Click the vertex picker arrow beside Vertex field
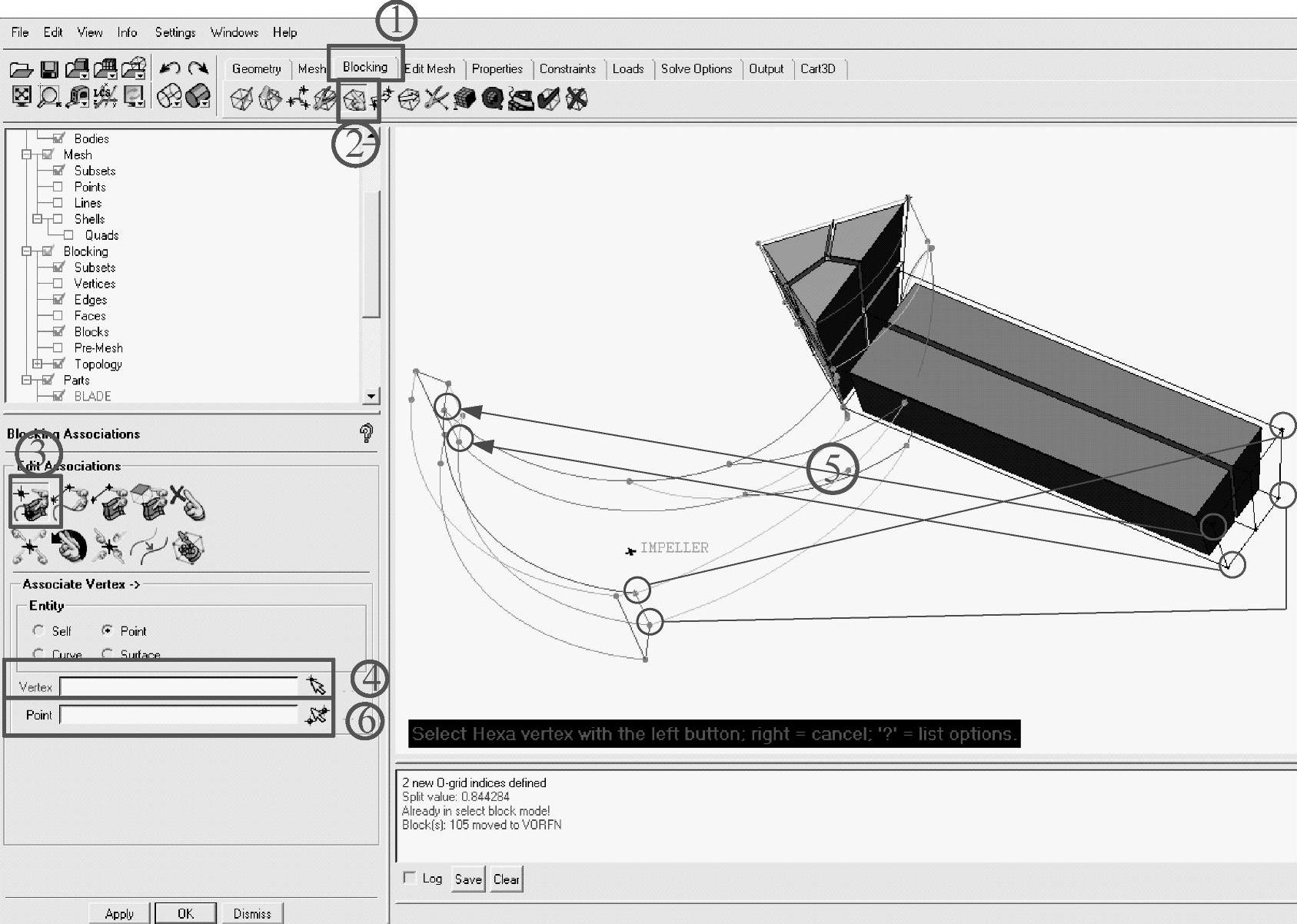1297x924 pixels. click(x=316, y=686)
